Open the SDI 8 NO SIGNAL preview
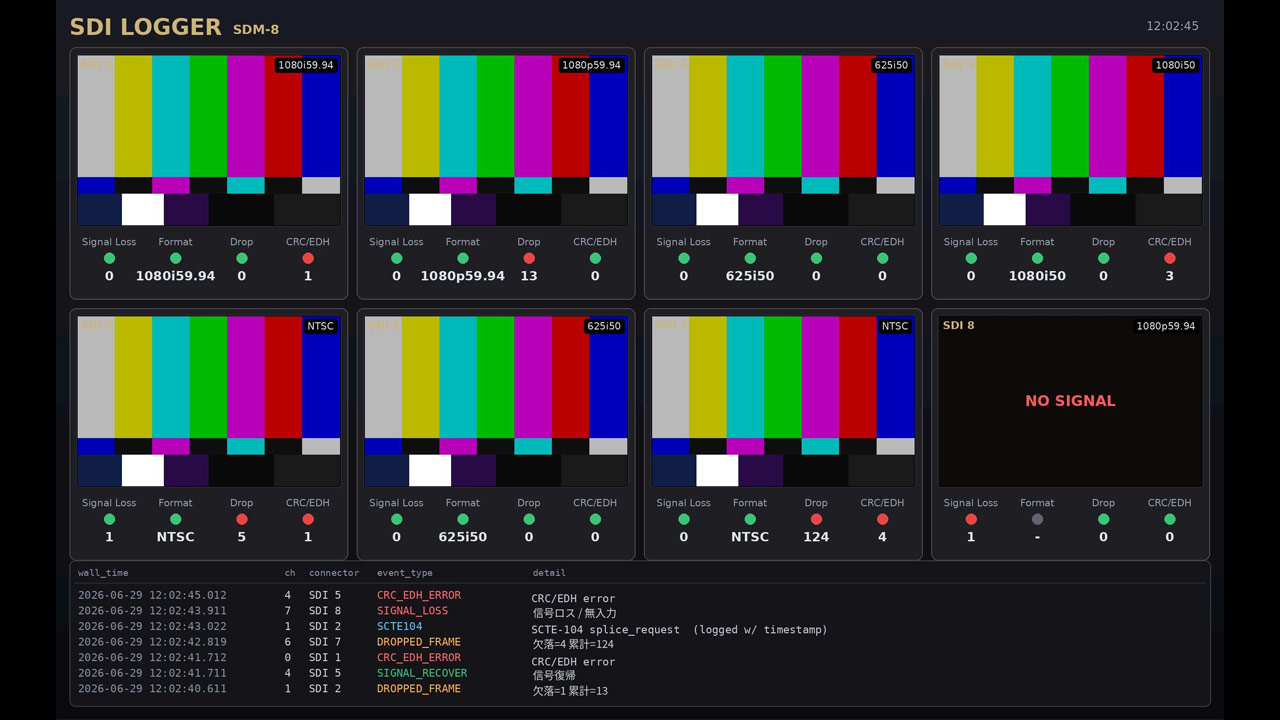 [1070, 401]
